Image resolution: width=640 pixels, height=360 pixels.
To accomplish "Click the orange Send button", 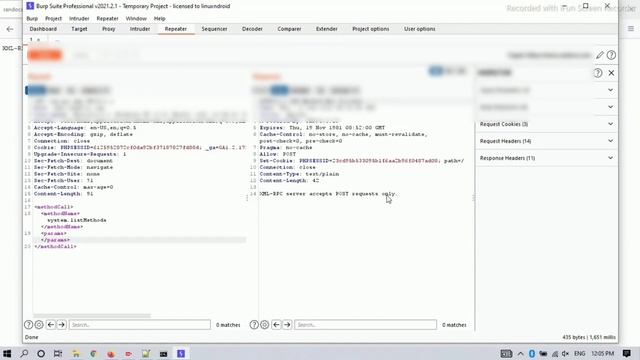I will pyautogui.click(x=45, y=55).
